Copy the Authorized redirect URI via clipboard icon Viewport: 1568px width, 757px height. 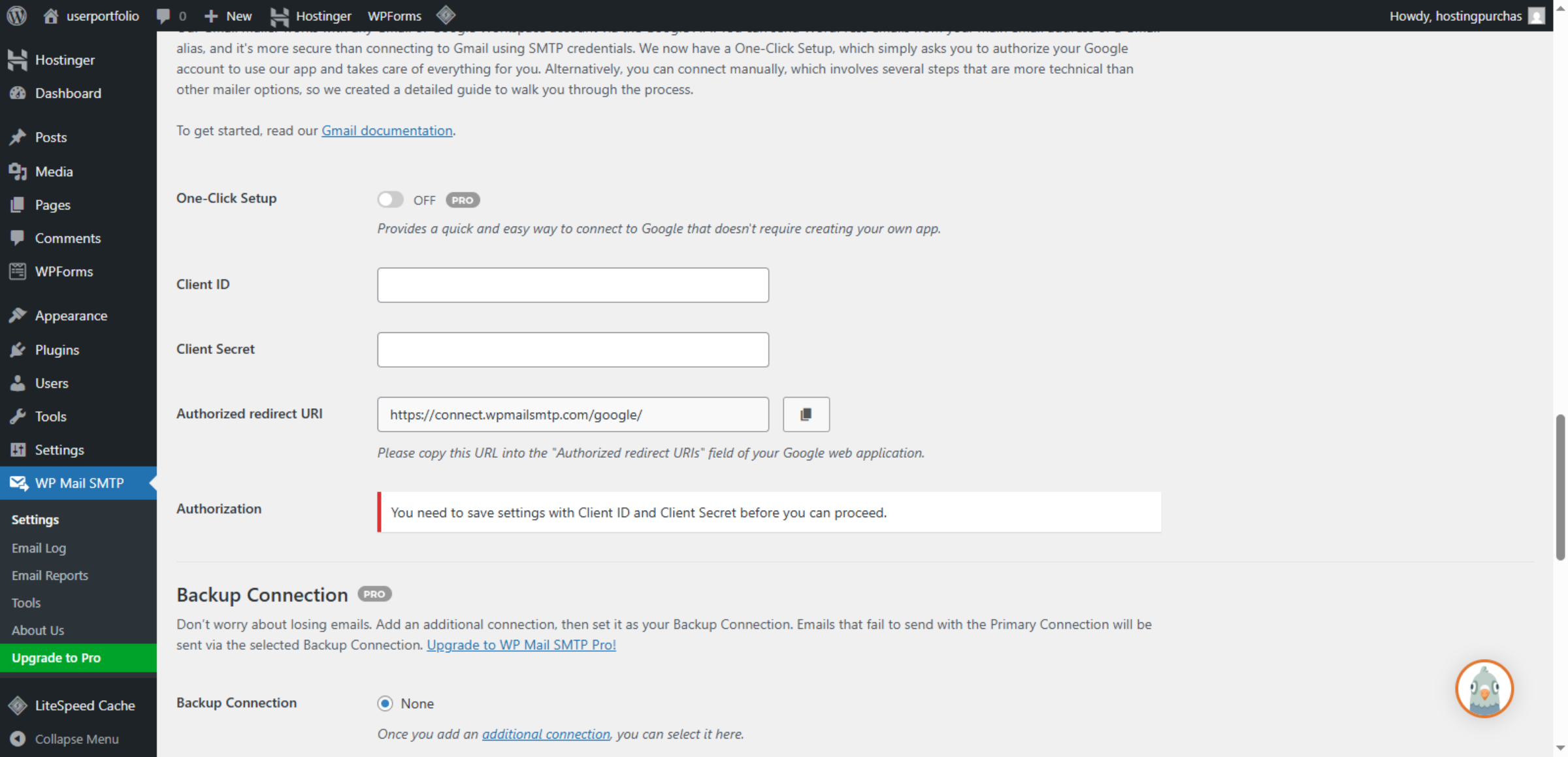click(x=806, y=414)
